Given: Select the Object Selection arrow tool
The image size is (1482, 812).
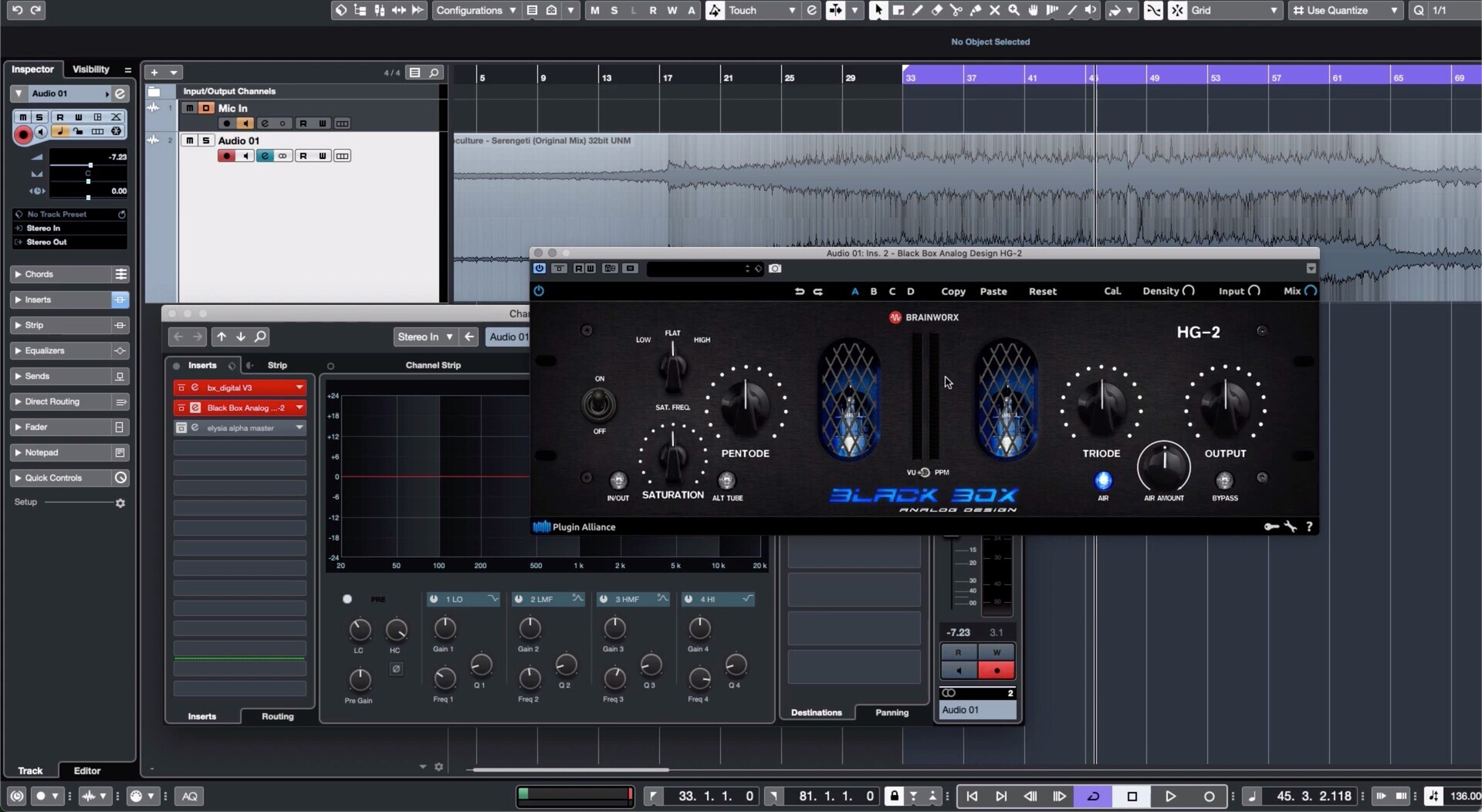Looking at the screenshot, I should (878, 10).
